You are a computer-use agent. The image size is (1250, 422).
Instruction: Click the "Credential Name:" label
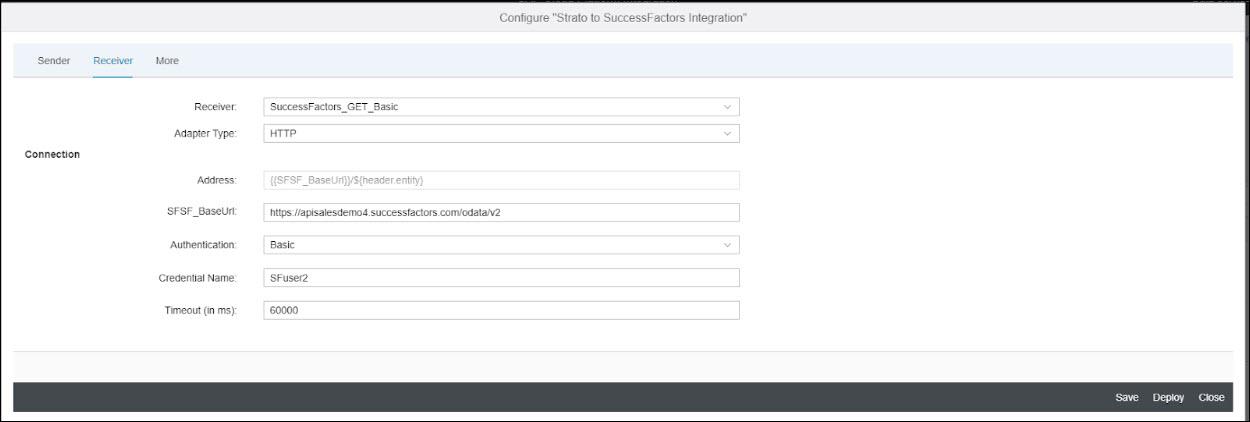pyautogui.click(x=197, y=277)
